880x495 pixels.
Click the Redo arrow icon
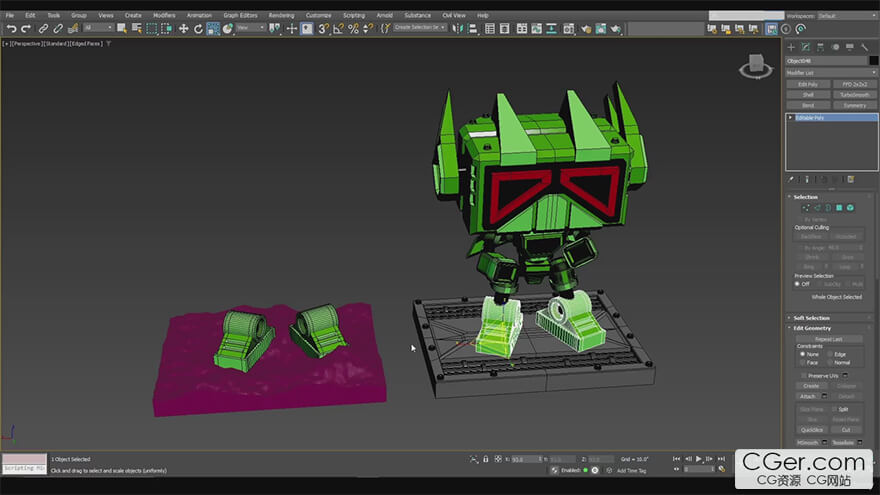click(26, 28)
